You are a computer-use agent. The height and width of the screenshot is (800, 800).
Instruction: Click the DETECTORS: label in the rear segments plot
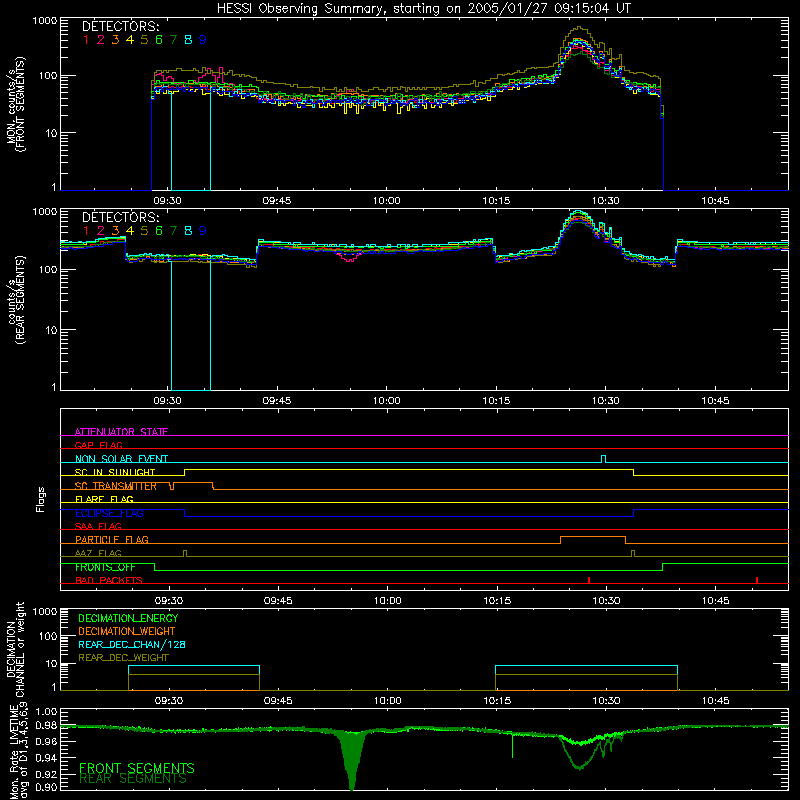tap(120, 218)
